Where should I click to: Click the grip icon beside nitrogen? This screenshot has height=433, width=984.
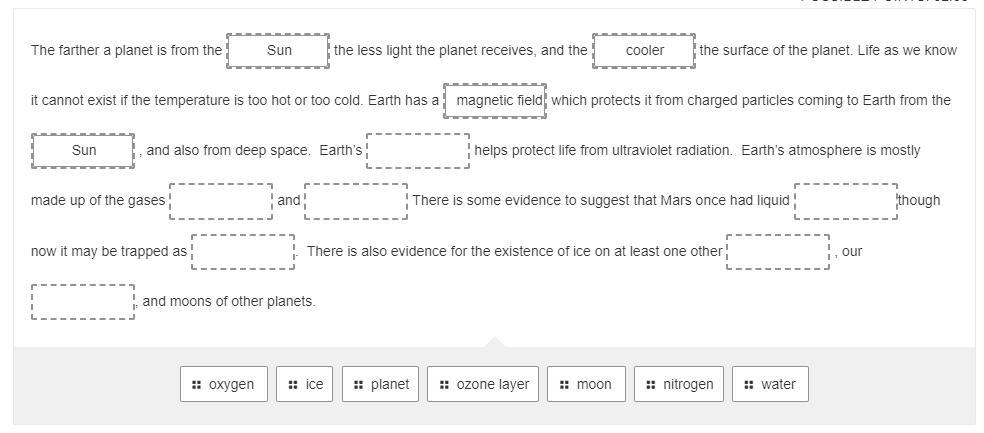(x=651, y=385)
